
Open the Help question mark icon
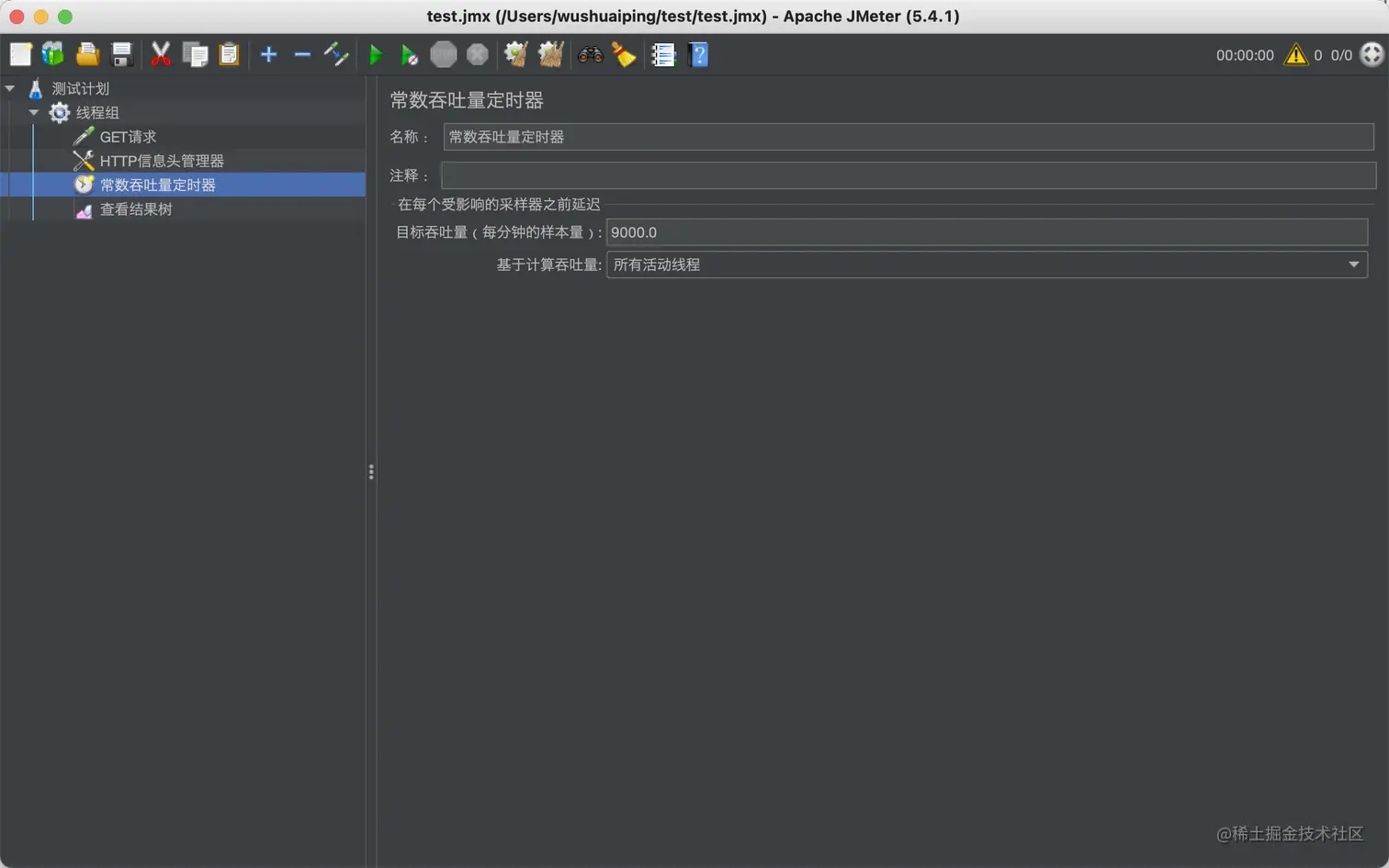(x=698, y=55)
